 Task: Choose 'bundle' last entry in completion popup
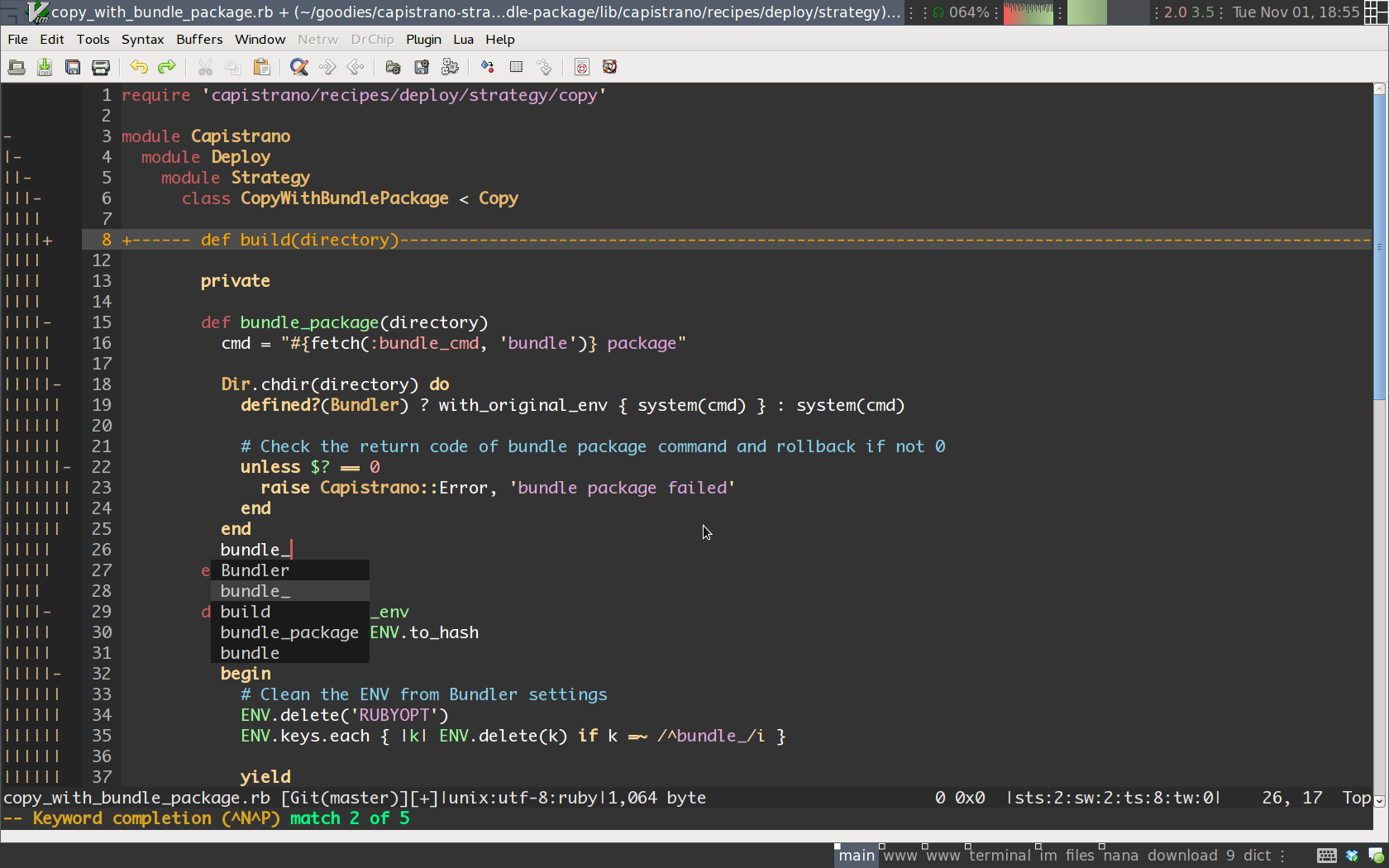pyautogui.click(x=289, y=653)
